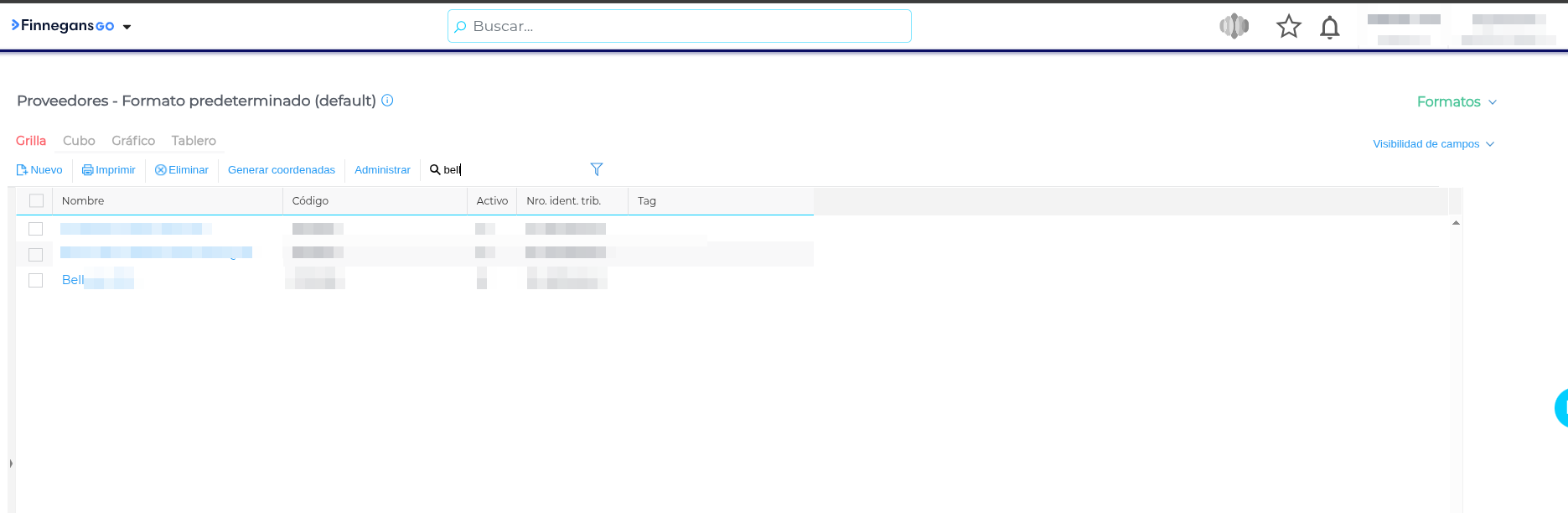Screen dimensions: 1568x513
Task: Switch to the Gráfico tab
Action: click(133, 141)
